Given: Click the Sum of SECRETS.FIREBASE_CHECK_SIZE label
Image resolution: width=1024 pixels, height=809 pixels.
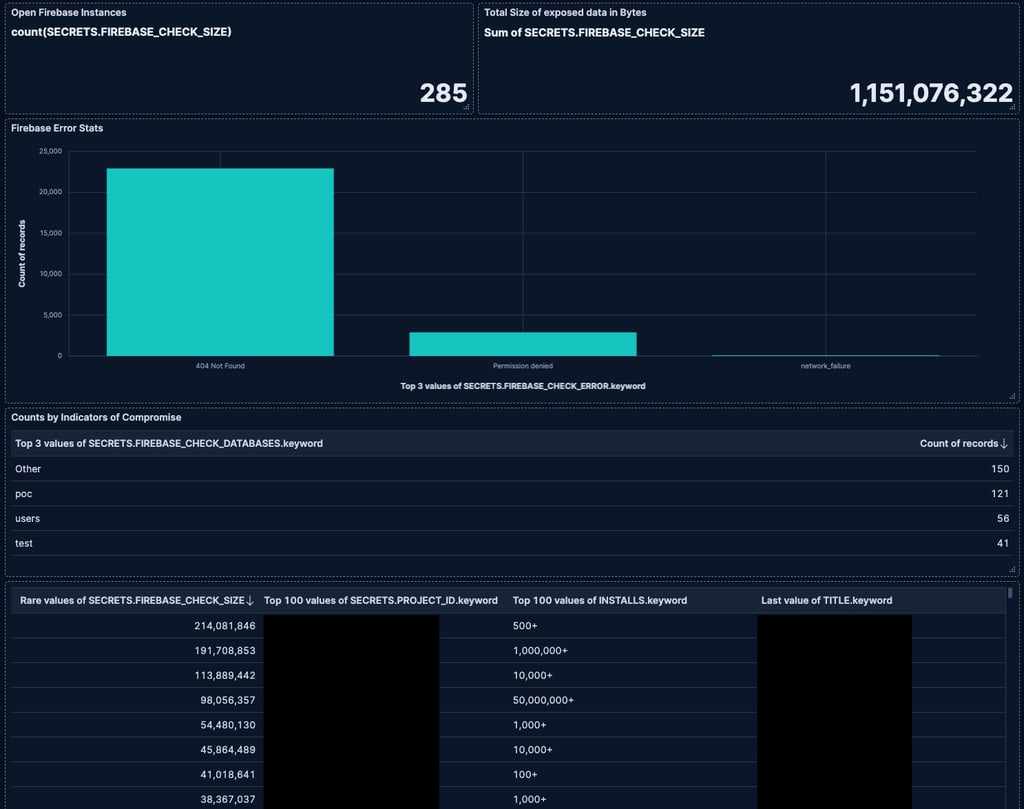Looking at the screenshot, I should pos(594,32).
